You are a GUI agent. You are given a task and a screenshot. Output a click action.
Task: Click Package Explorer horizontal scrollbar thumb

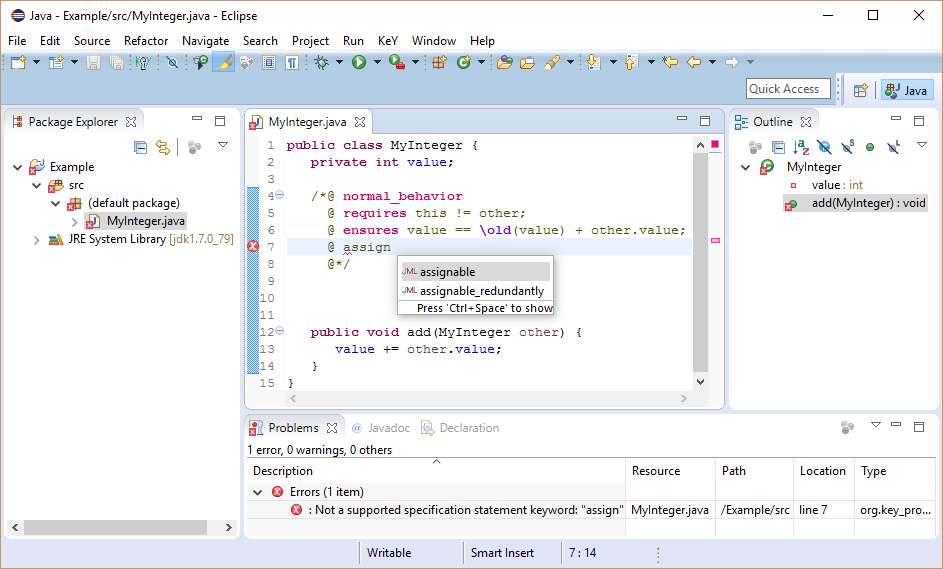(115, 527)
